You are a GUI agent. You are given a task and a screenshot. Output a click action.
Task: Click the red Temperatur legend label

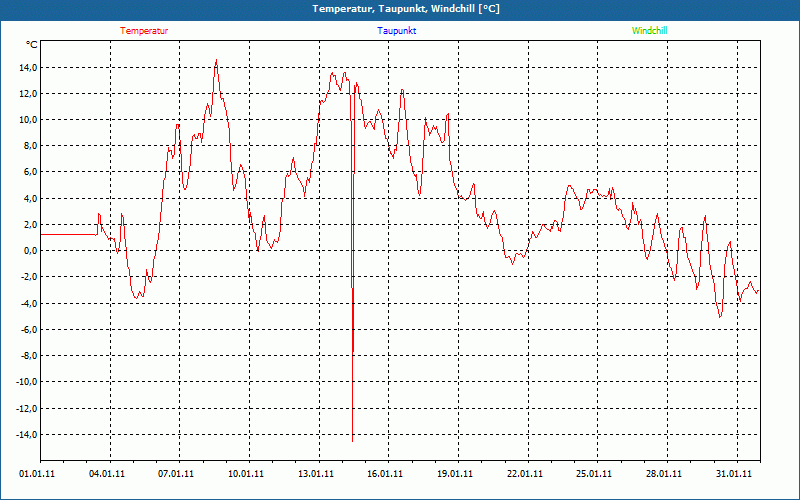[x=144, y=31]
